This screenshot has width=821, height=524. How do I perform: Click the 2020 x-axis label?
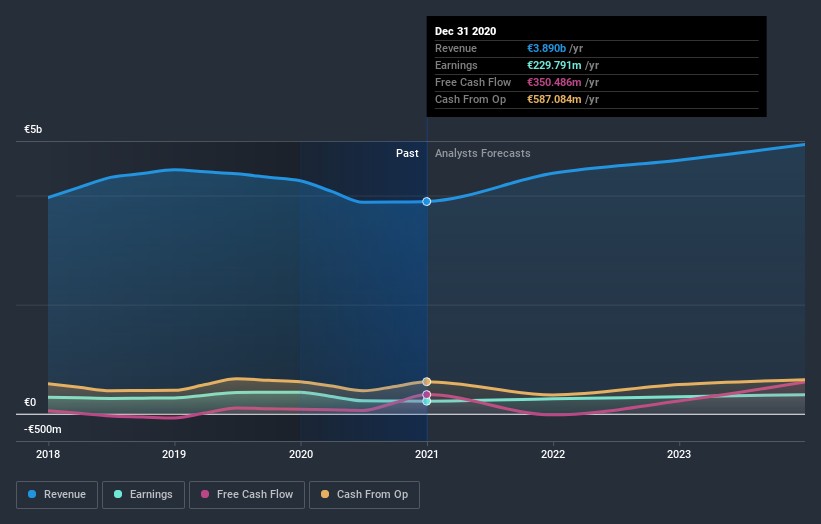coord(301,454)
